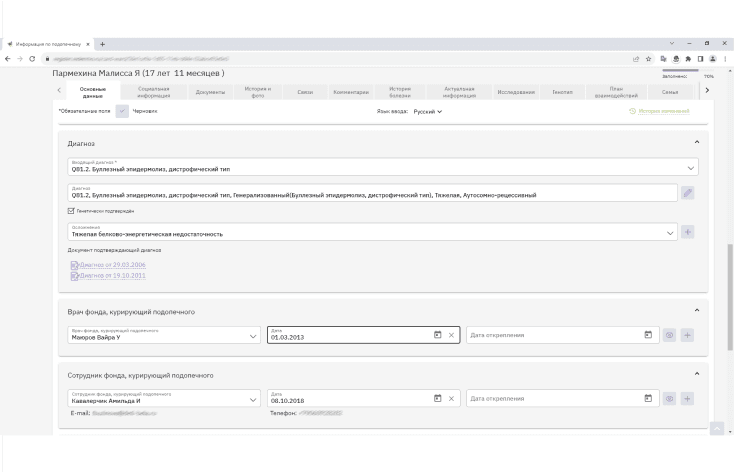Image resolution: width=735 pixels, height=473 pixels.
Task: Switch to Генотип tab
Action: pos(562,92)
